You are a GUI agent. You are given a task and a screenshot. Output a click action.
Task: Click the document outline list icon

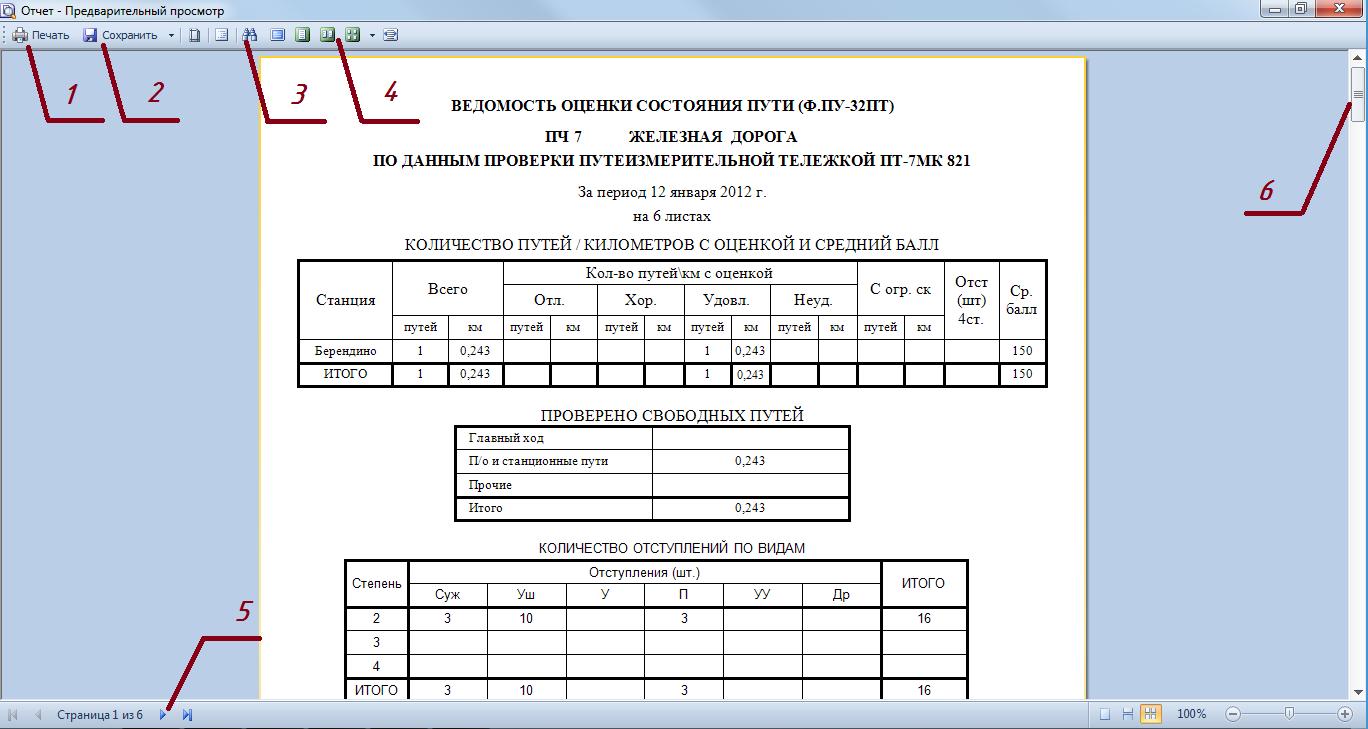pyautogui.click(x=222, y=35)
